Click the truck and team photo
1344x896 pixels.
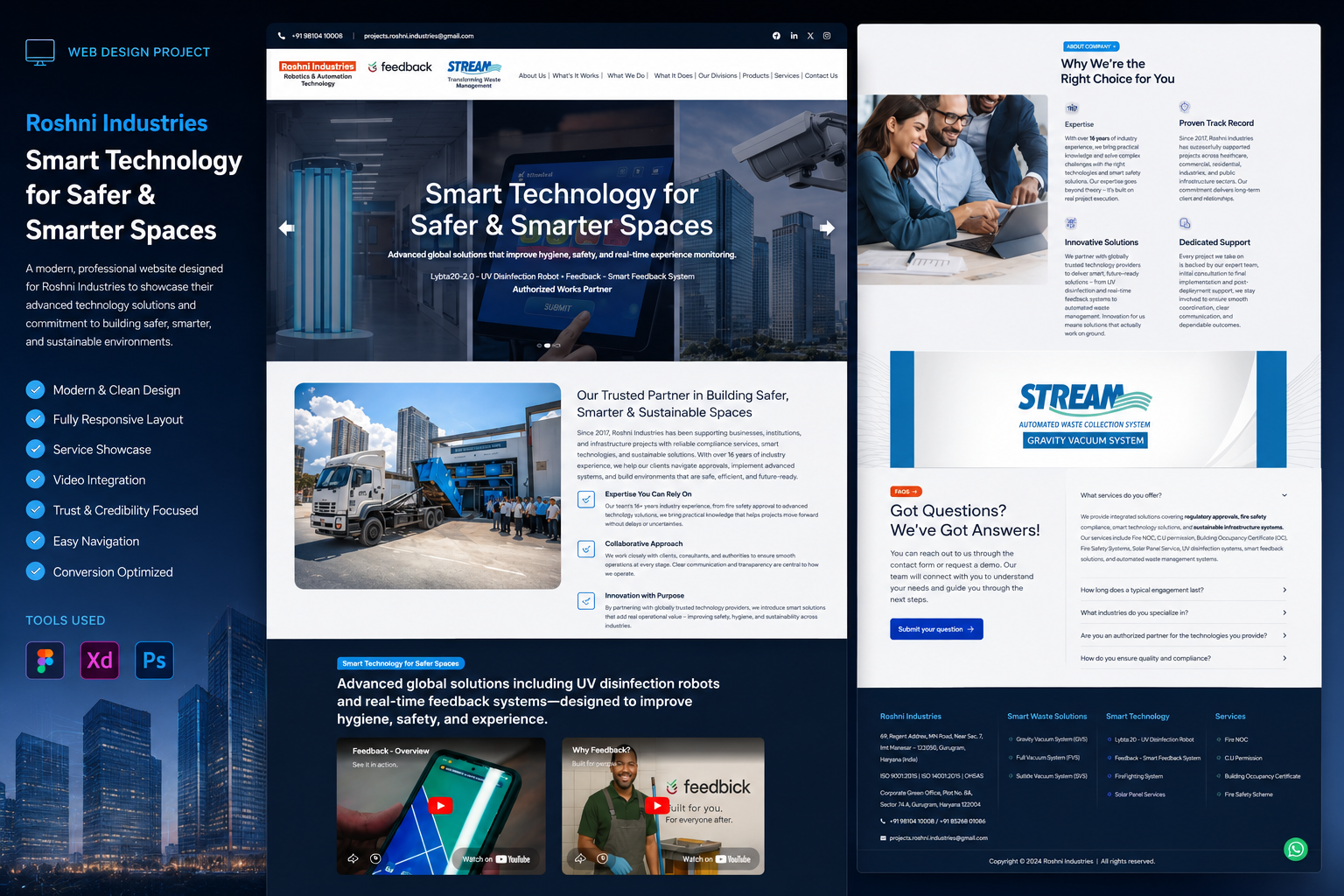coord(428,486)
